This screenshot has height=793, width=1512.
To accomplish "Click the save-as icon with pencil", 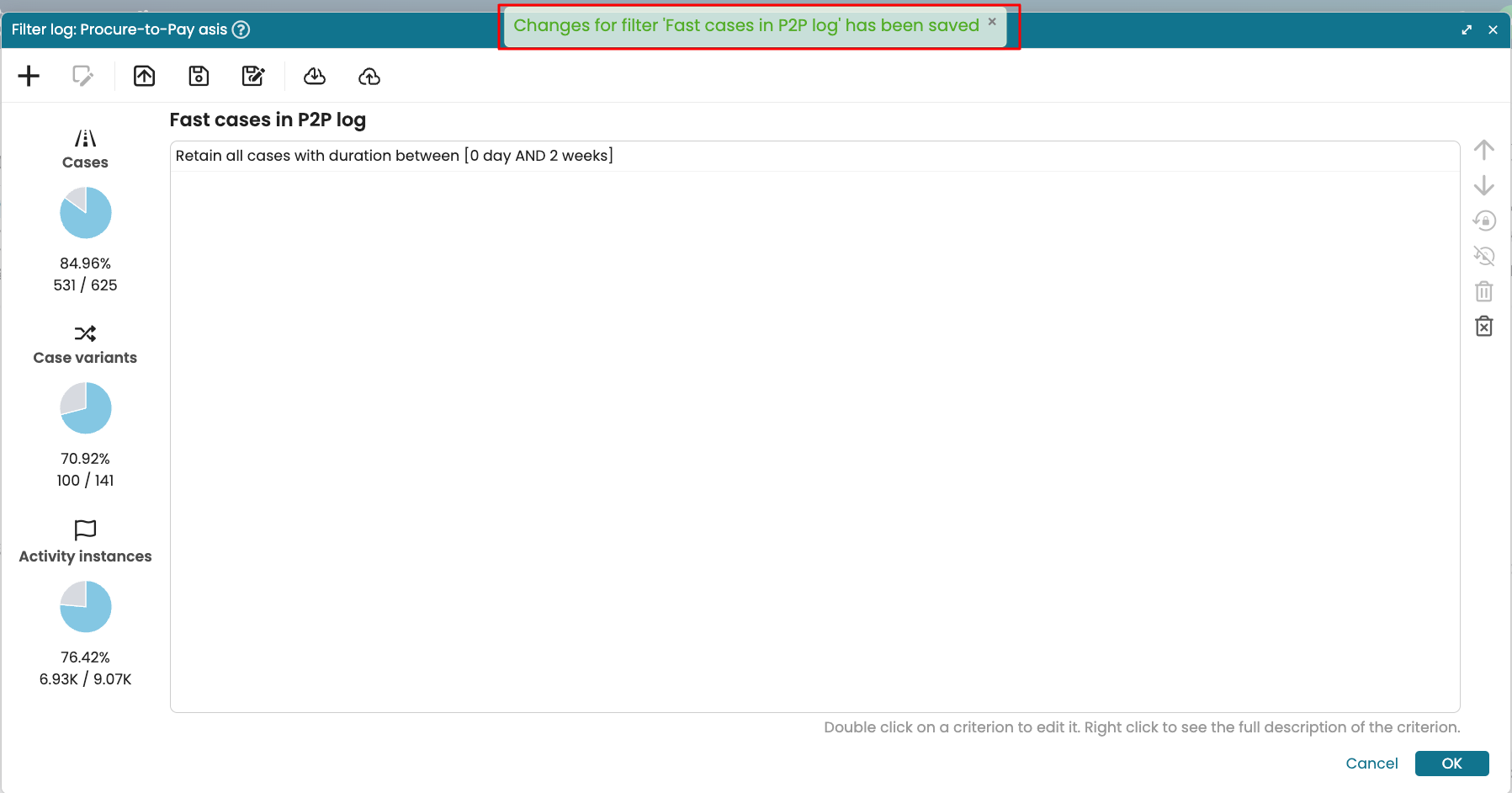I will coord(253,77).
